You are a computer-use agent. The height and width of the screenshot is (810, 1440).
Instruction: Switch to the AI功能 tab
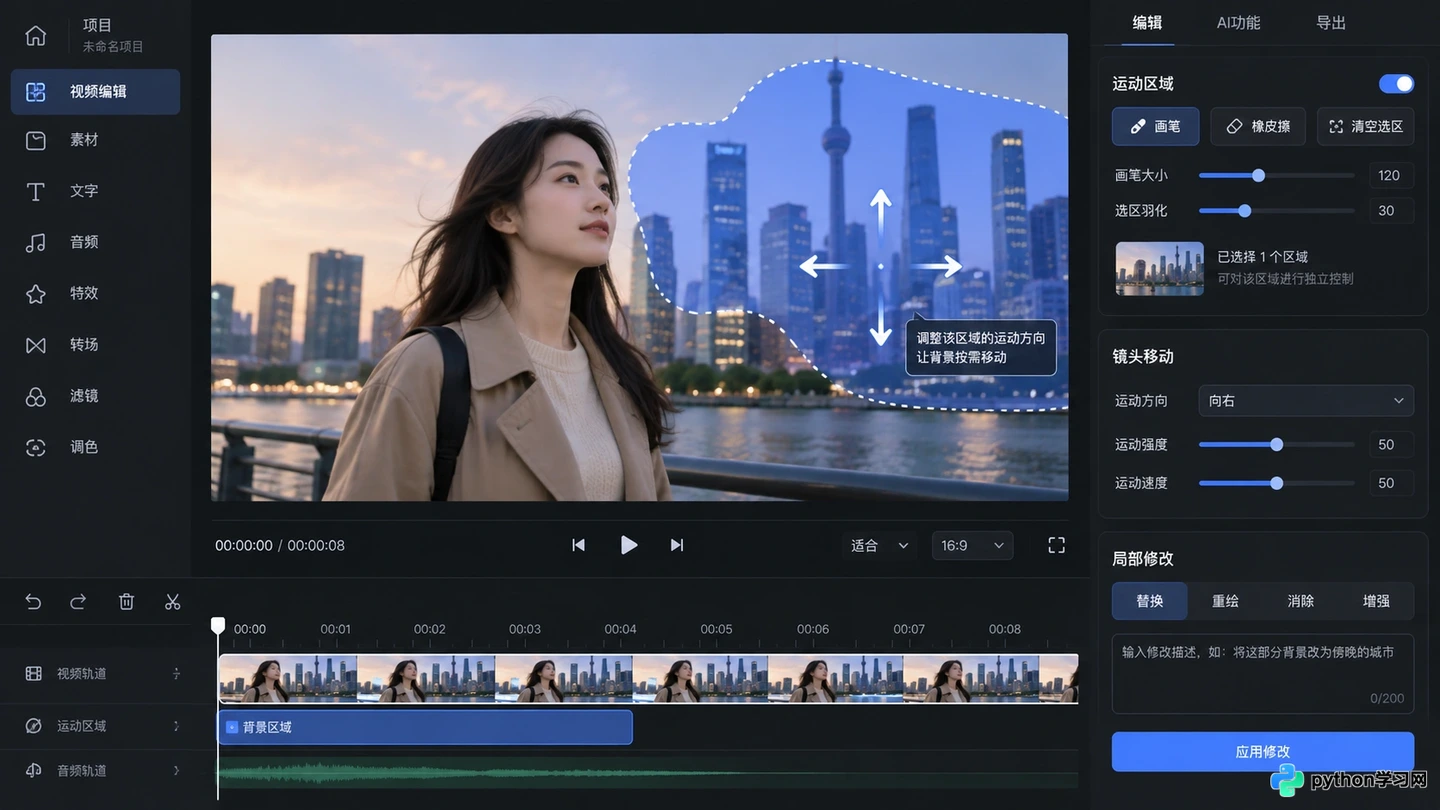(x=1238, y=23)
